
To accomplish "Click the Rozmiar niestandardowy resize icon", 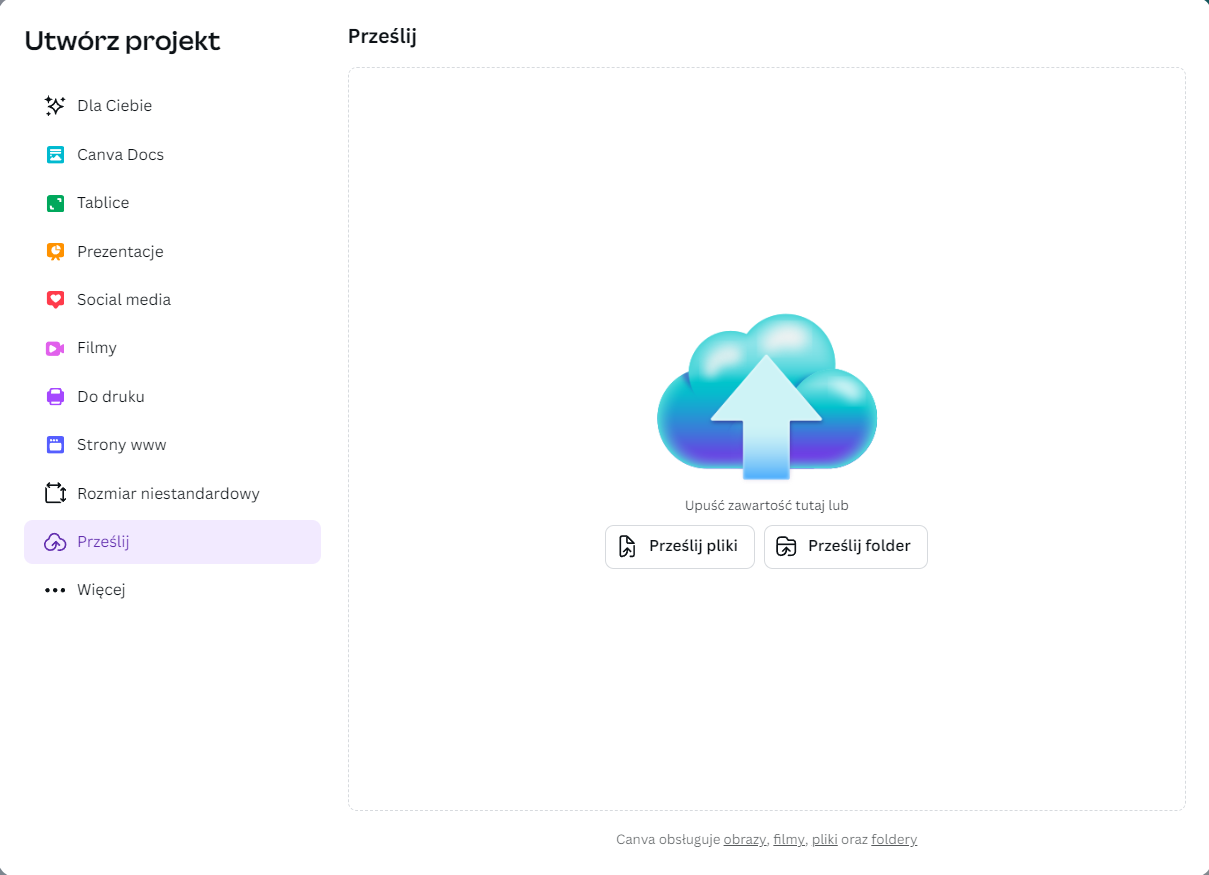I will point(55,493).
